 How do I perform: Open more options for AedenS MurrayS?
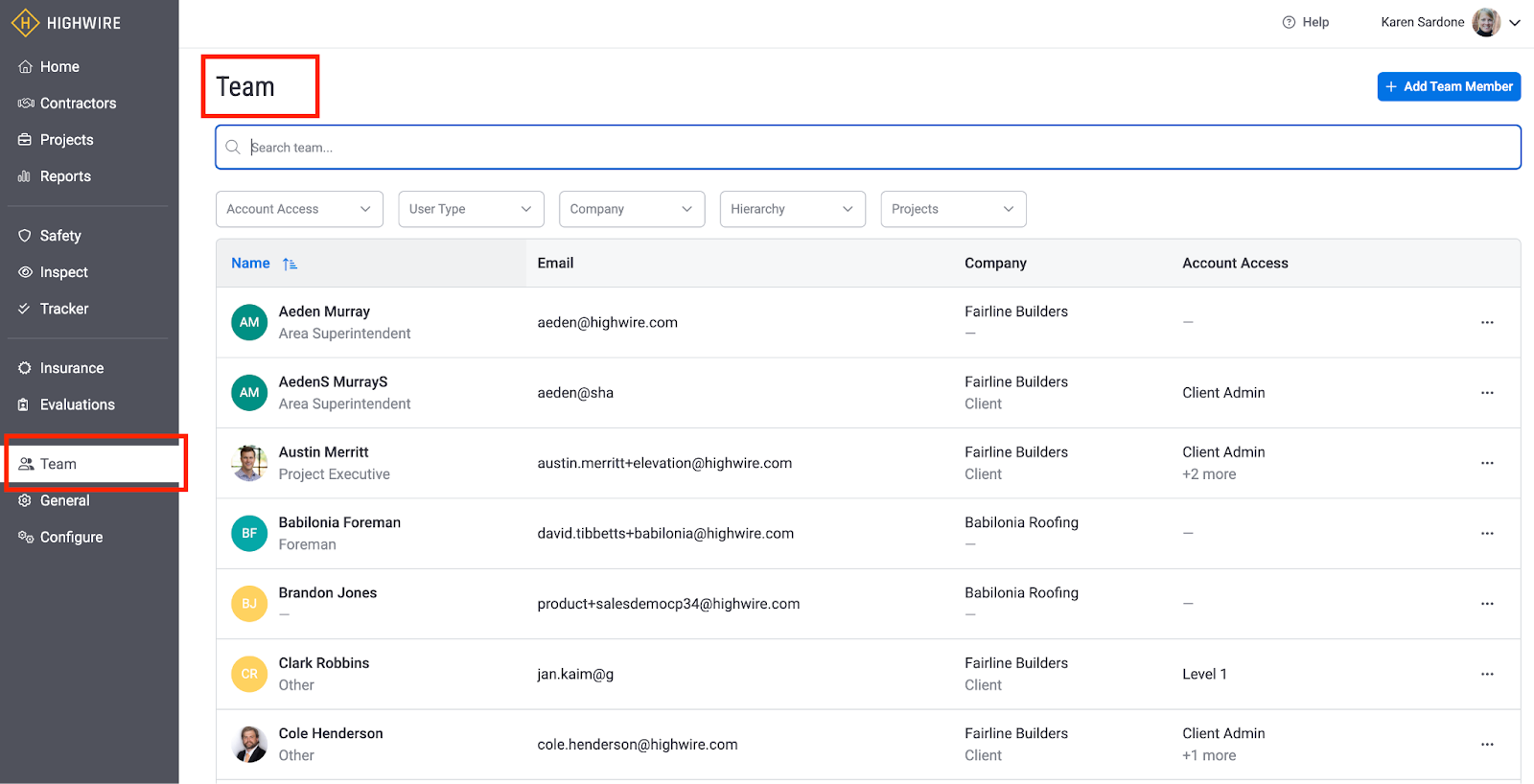click(1487, 393)
